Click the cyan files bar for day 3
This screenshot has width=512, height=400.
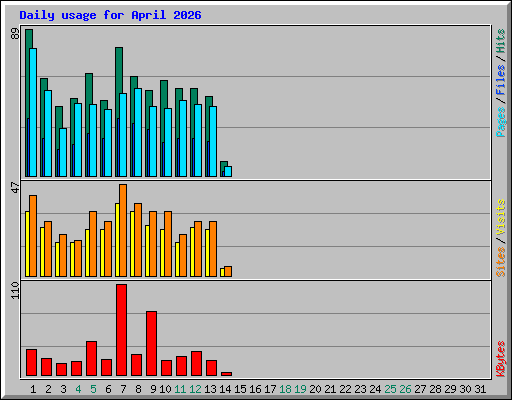click(63, 152)
